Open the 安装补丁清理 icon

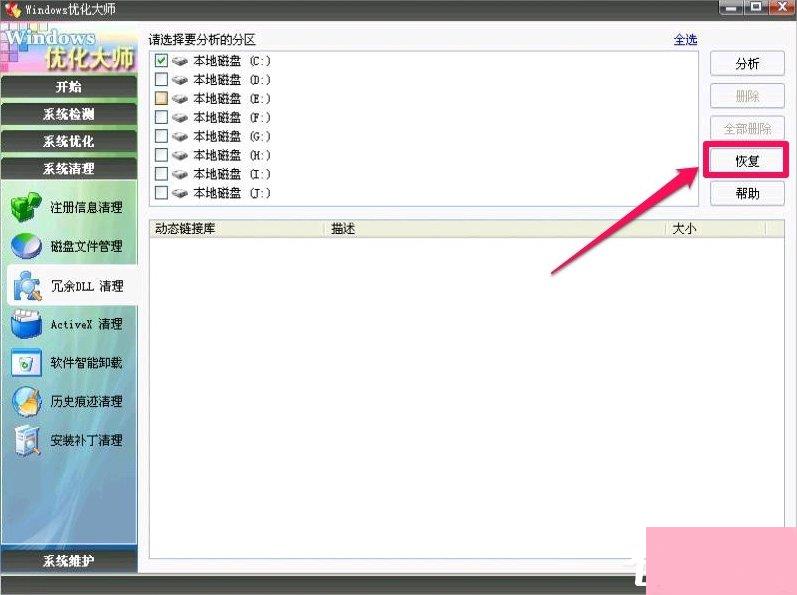(27, 440)
